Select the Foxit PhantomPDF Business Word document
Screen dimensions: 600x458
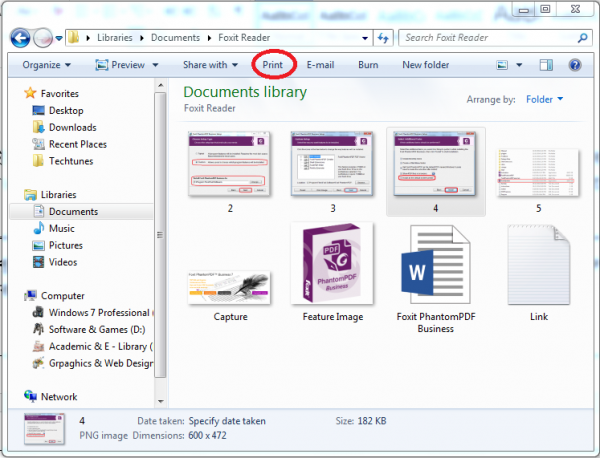(435, 279)
